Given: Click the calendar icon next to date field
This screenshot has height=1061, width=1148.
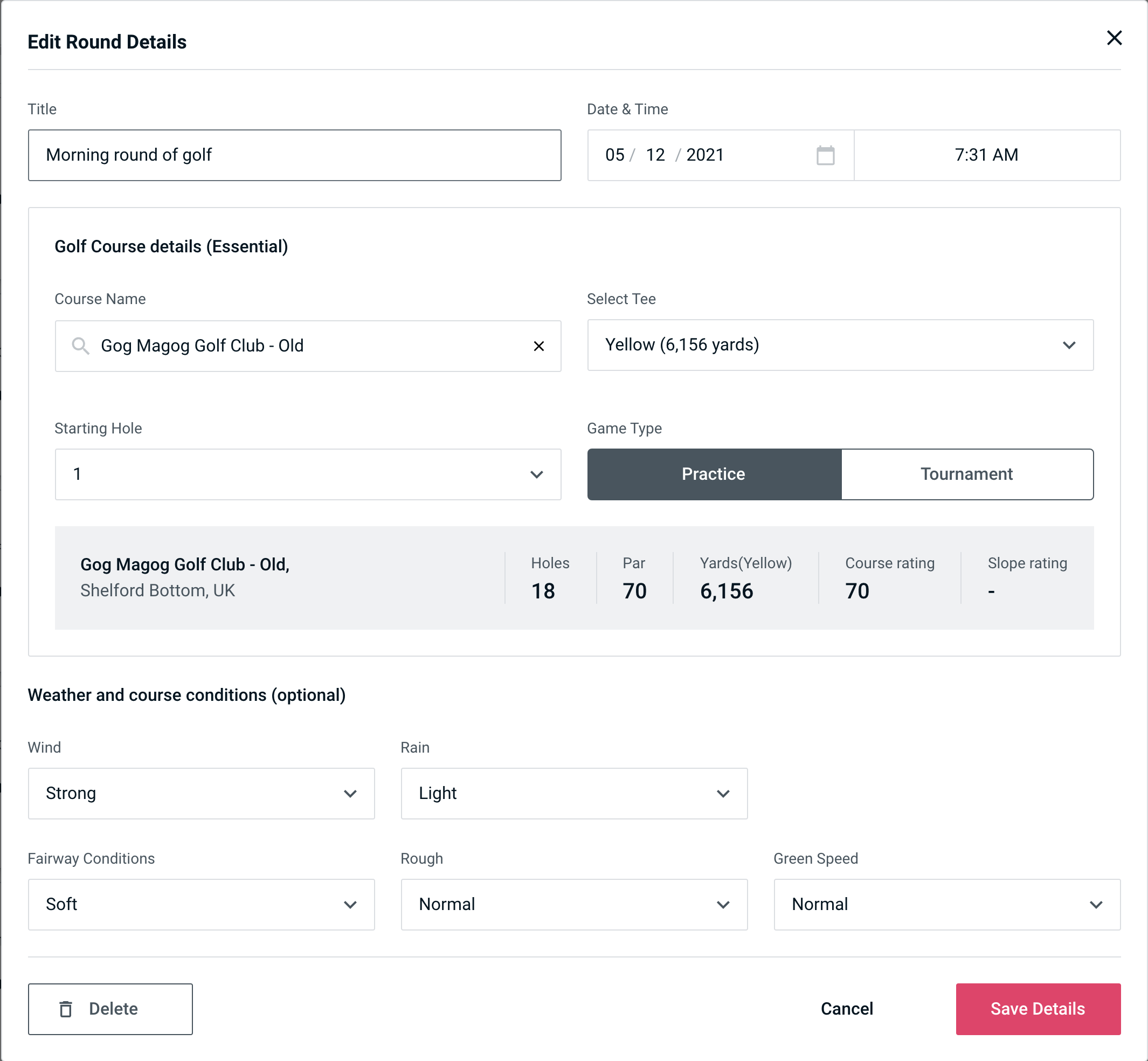Looking at the screenshot, I should coord(824,155).
